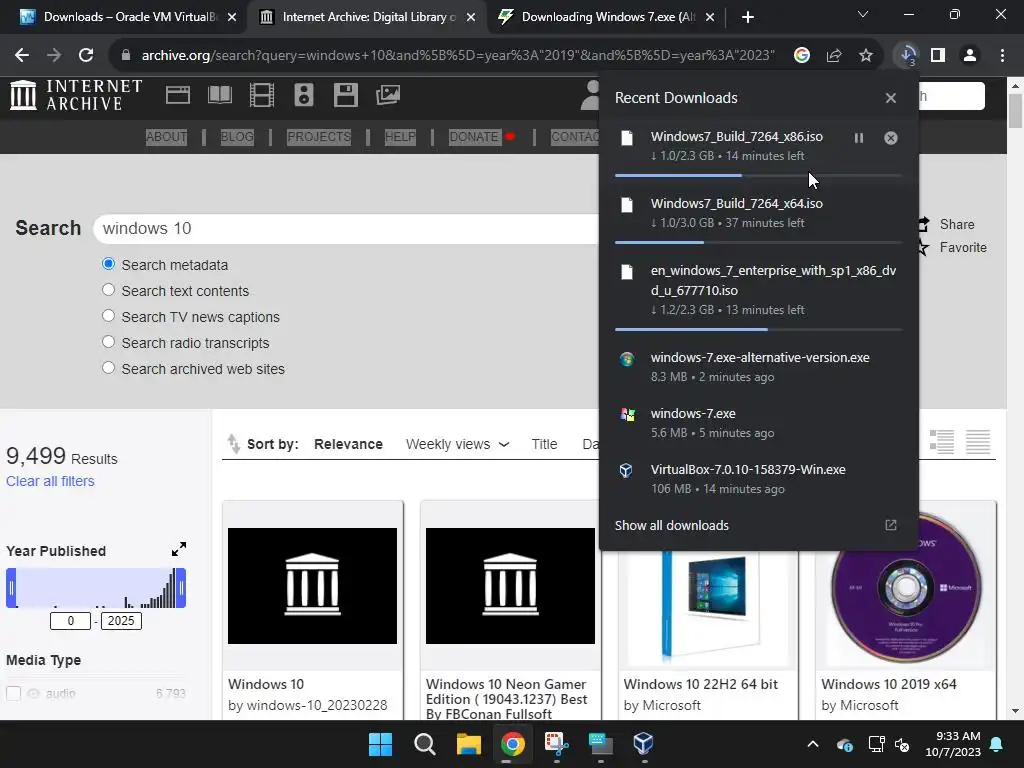Open Chrome three-dot menu

click(1002, 56)
